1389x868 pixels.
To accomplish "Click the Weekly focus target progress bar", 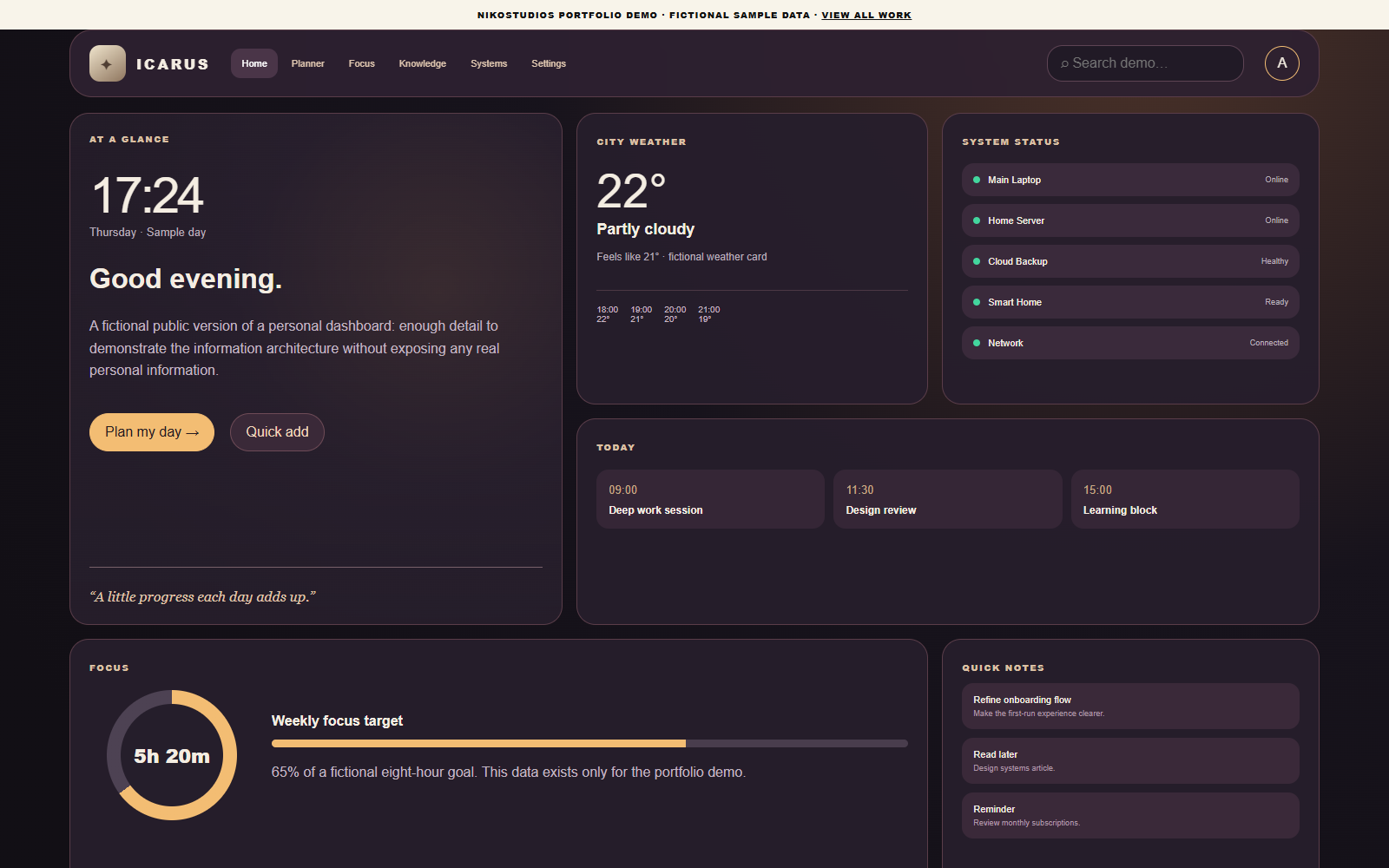I will coord(589,743).
